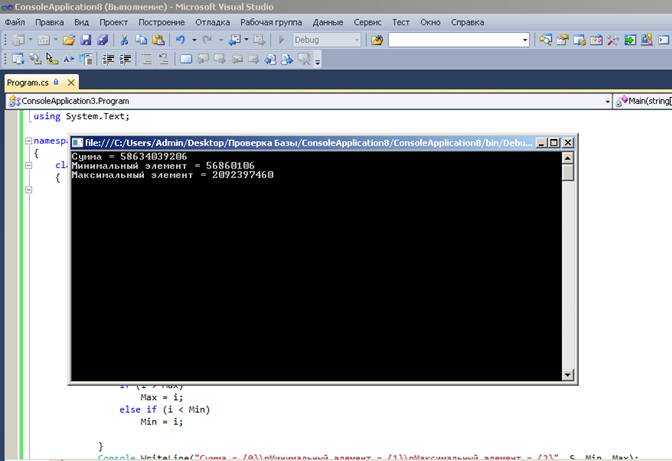Click the Save floppy disk icon
Image resolution: width=672 pixels, height=461 pixels.
pos(86,40)
